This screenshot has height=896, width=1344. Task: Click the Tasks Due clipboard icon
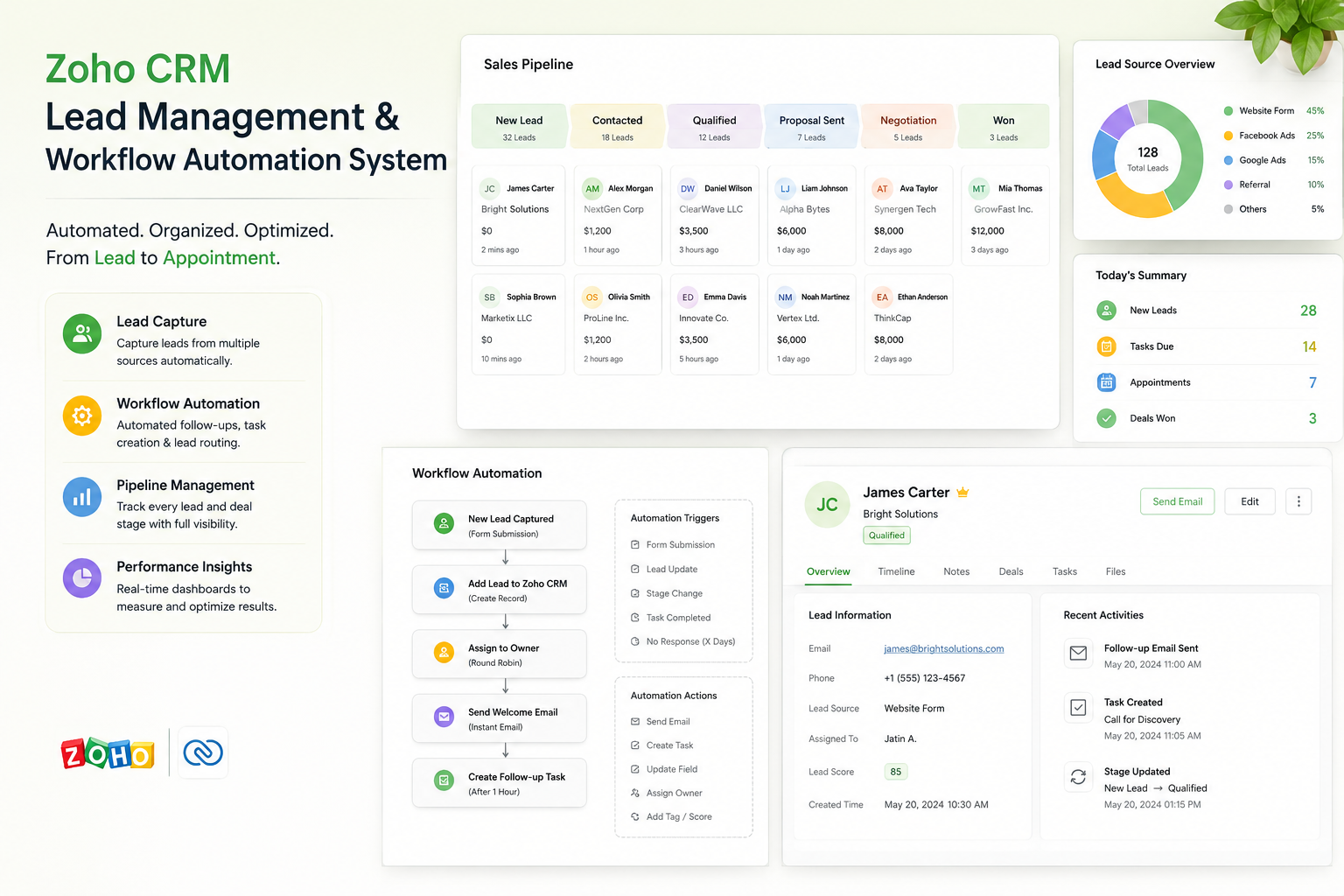(1107, 346)
